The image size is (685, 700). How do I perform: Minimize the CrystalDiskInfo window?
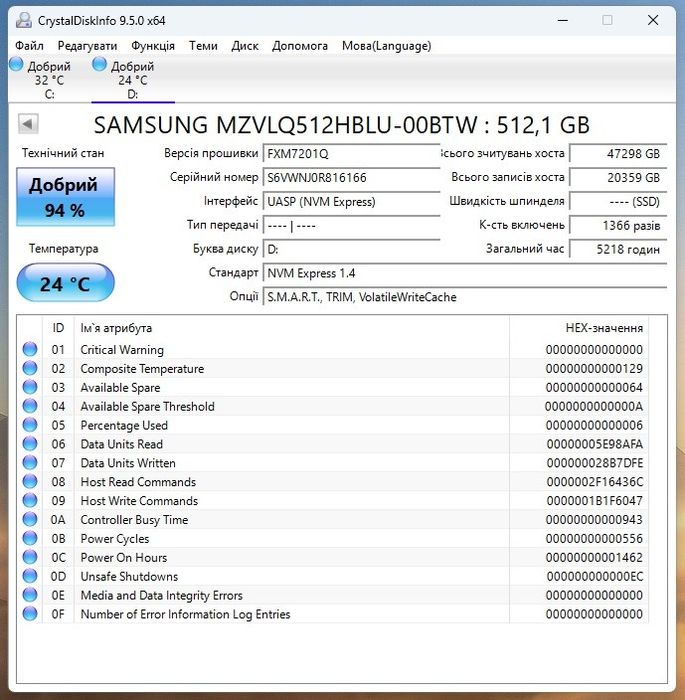563,20
